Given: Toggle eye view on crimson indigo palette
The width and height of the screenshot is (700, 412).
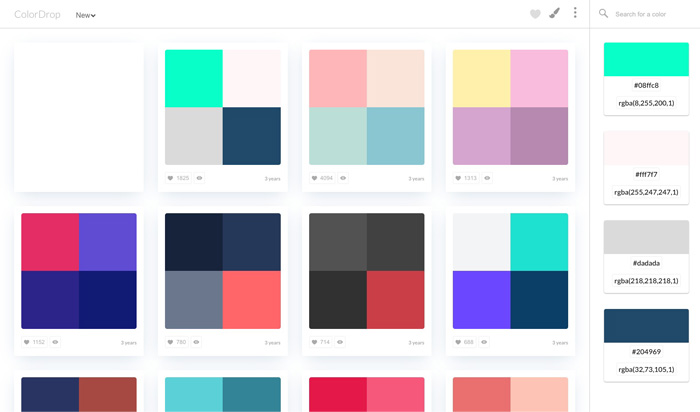Looking at the screenshot, I should 55,342.
